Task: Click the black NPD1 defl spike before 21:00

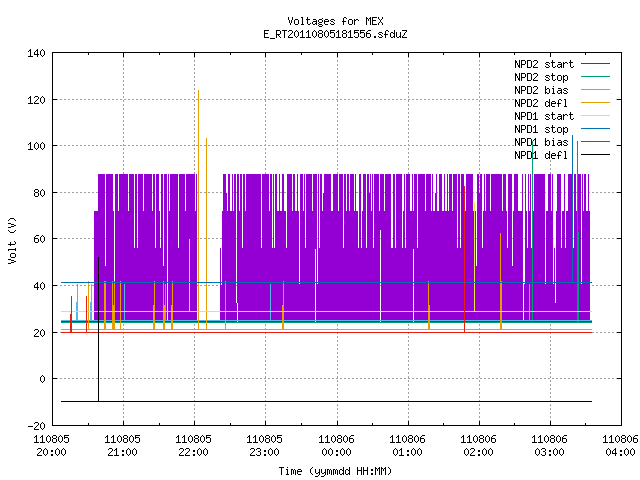Action: click(x=98, y=329)
